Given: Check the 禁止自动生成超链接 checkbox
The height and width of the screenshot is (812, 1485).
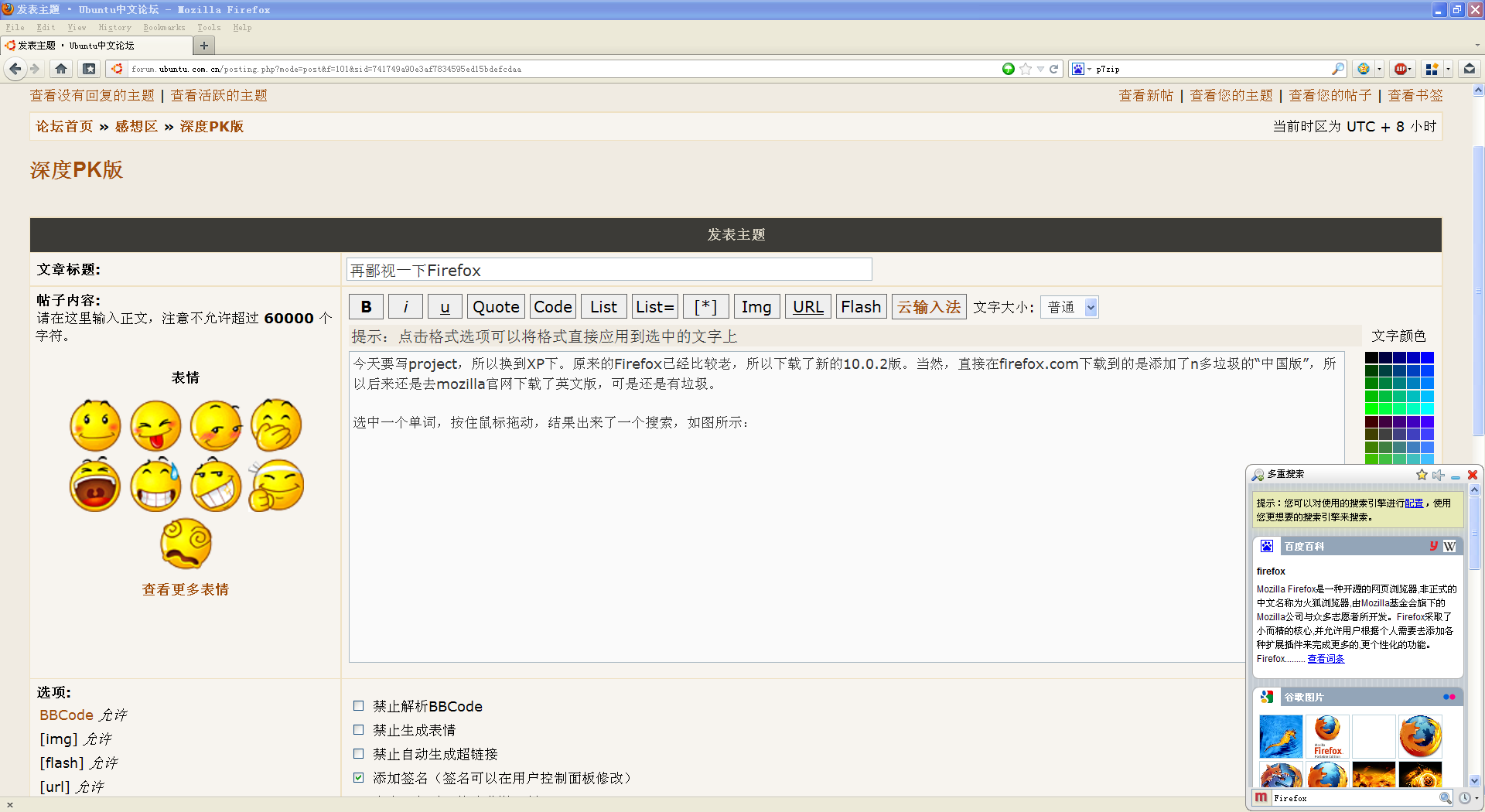Looking at the screenshot, I should (358, 753).
